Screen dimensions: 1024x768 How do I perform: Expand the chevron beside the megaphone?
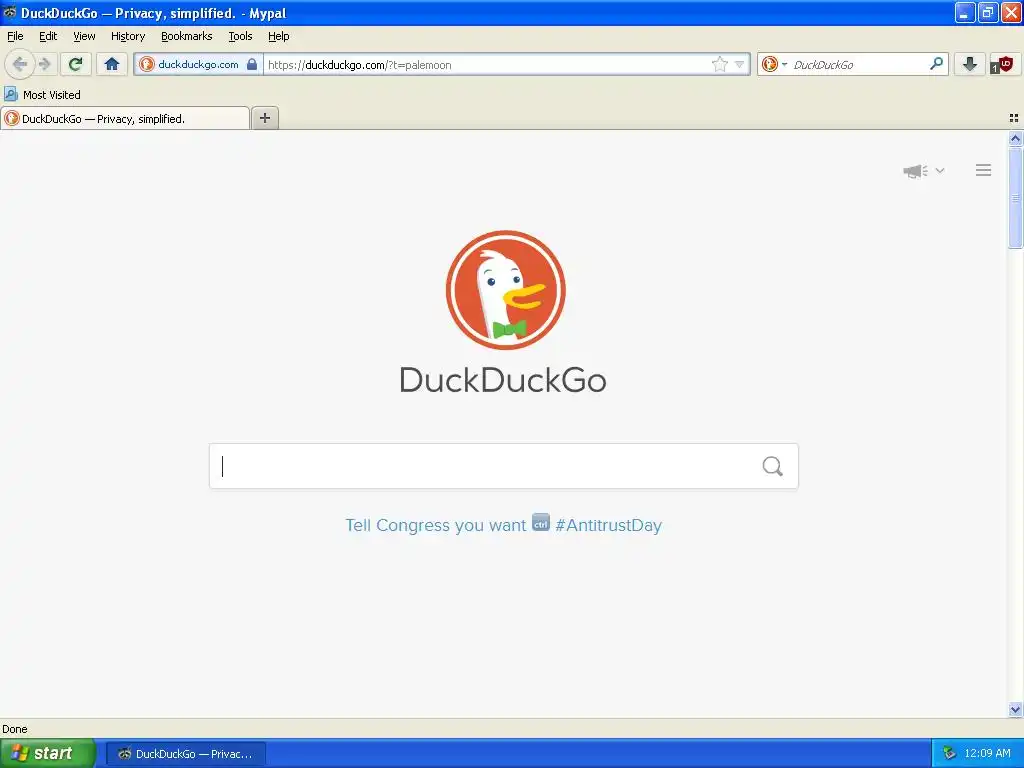pyautogui.click(x=940, y=170)
